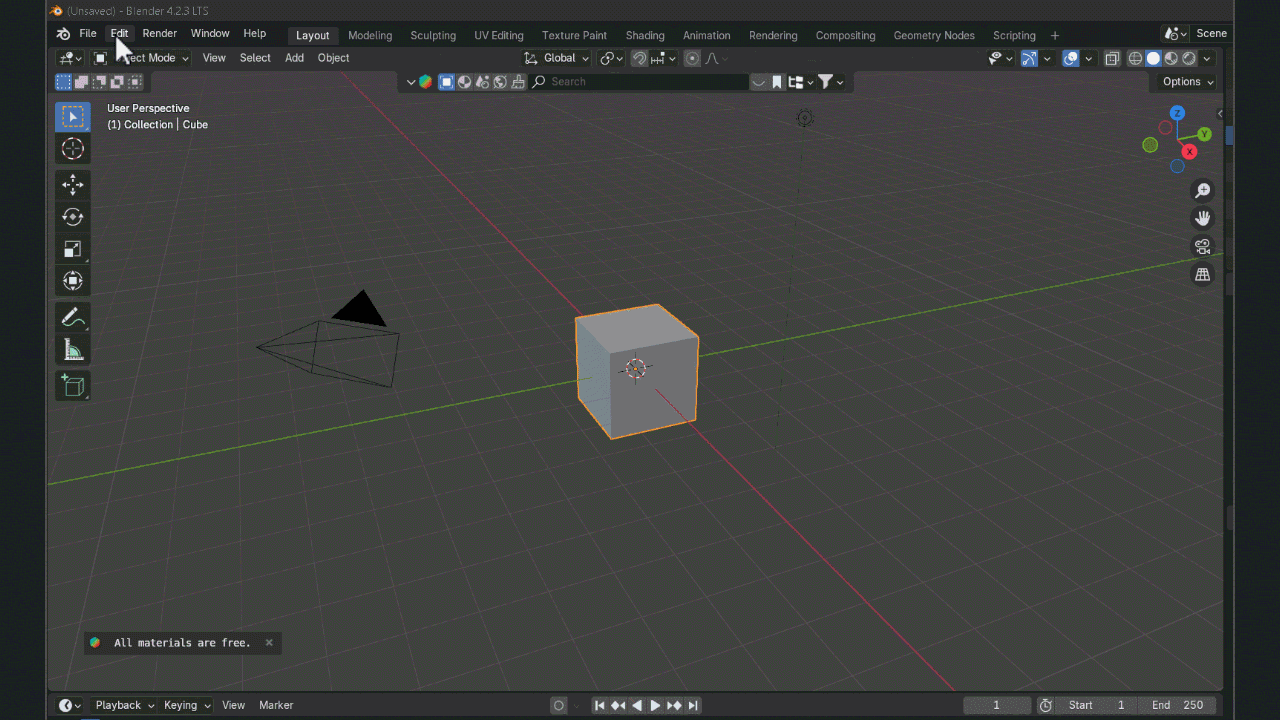The height and width of the screenshot is (720, 1280).
Task: Switch to Modeling workspace tab
Action: (370, 35)
